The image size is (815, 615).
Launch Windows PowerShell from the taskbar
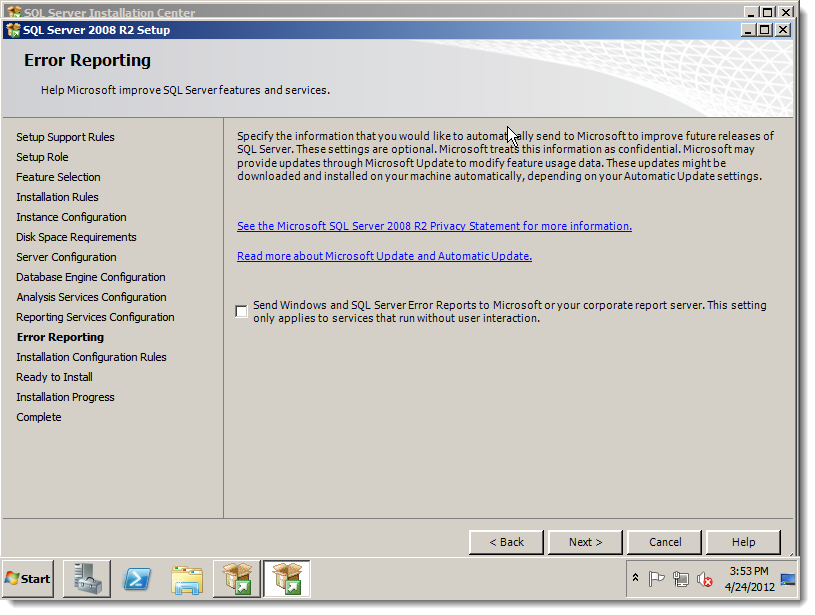pos(137,579)
